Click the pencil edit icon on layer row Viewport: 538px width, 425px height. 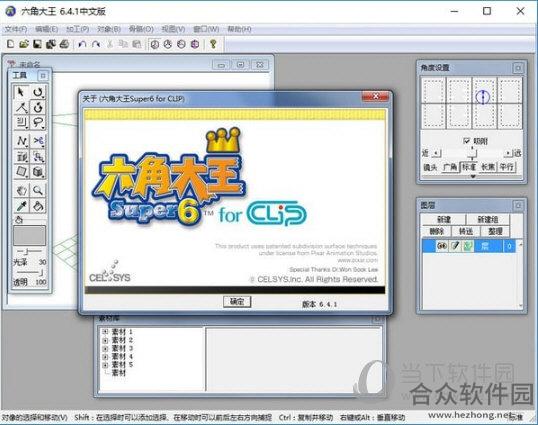pos(455,246)
